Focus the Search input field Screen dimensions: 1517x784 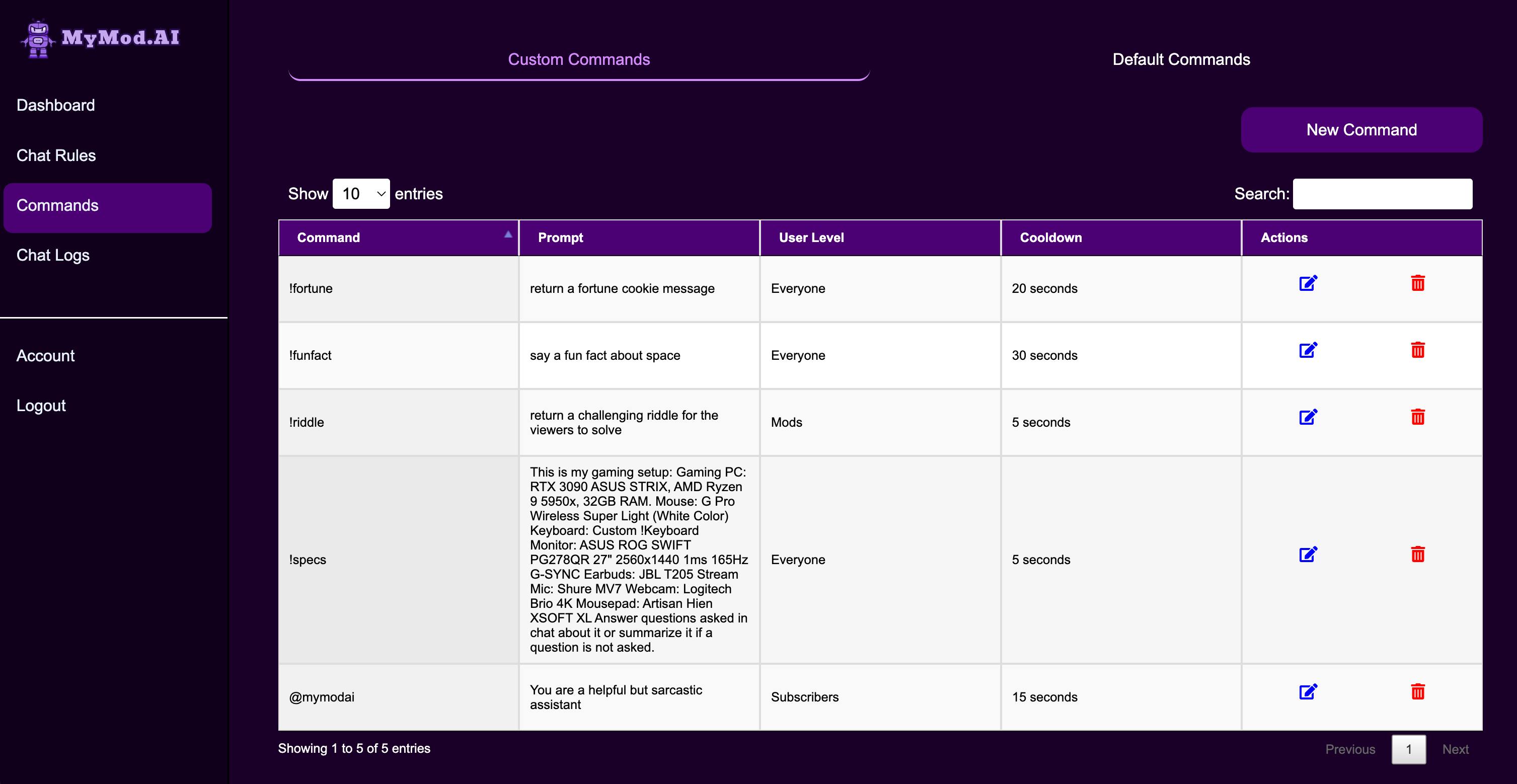tap(1382, 194)
